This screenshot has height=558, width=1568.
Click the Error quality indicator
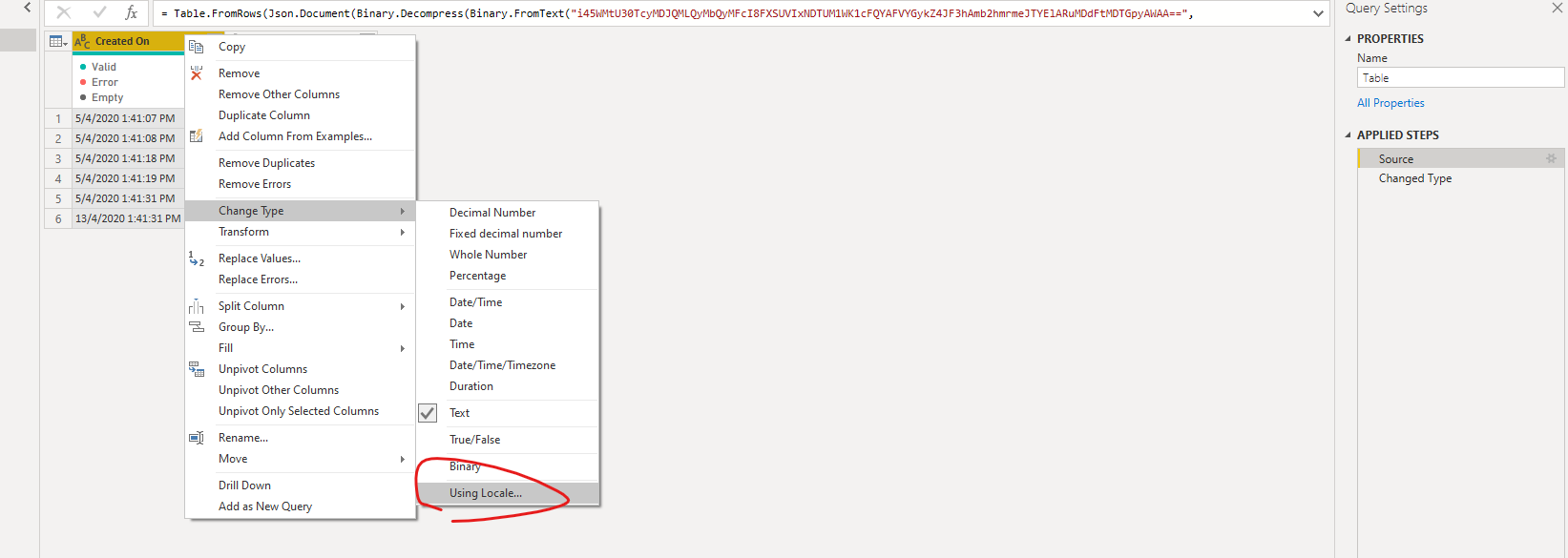click(99, 82)
